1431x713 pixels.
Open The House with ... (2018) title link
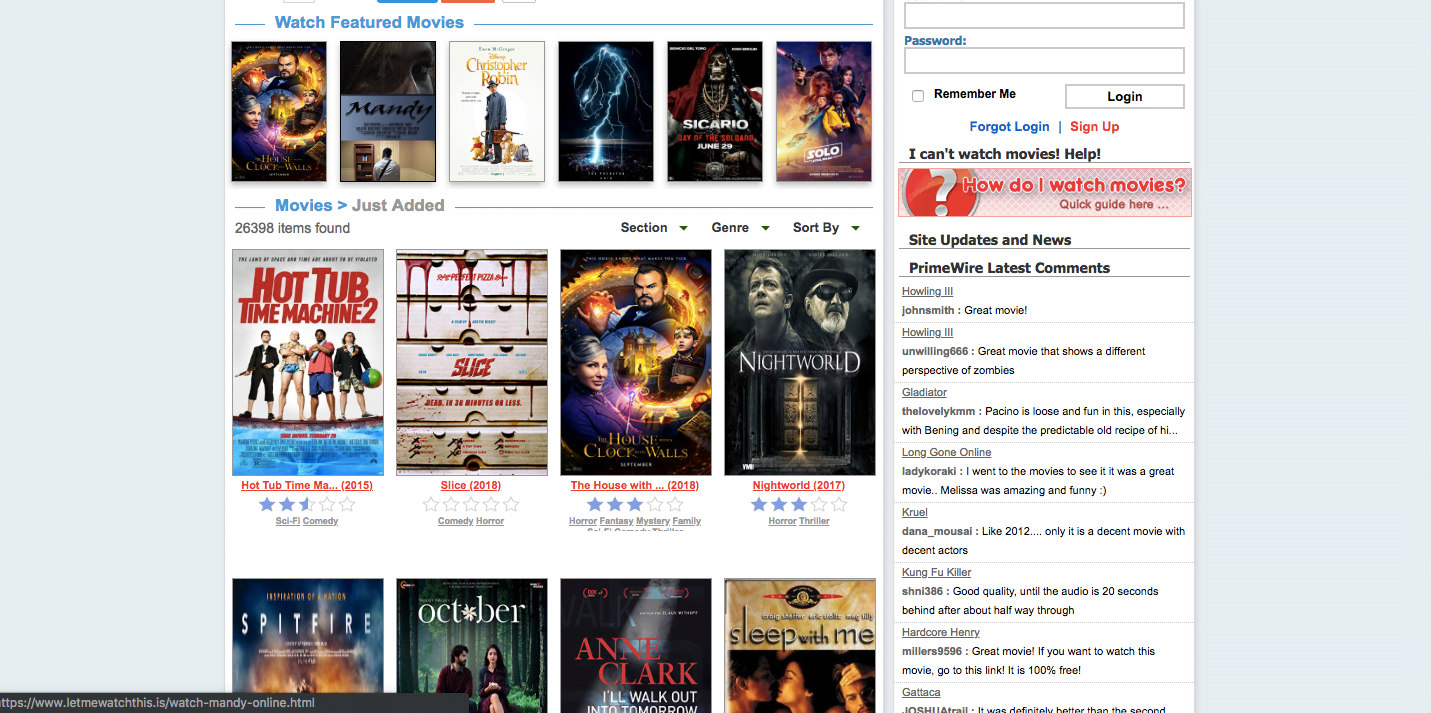tap(635, 485)
